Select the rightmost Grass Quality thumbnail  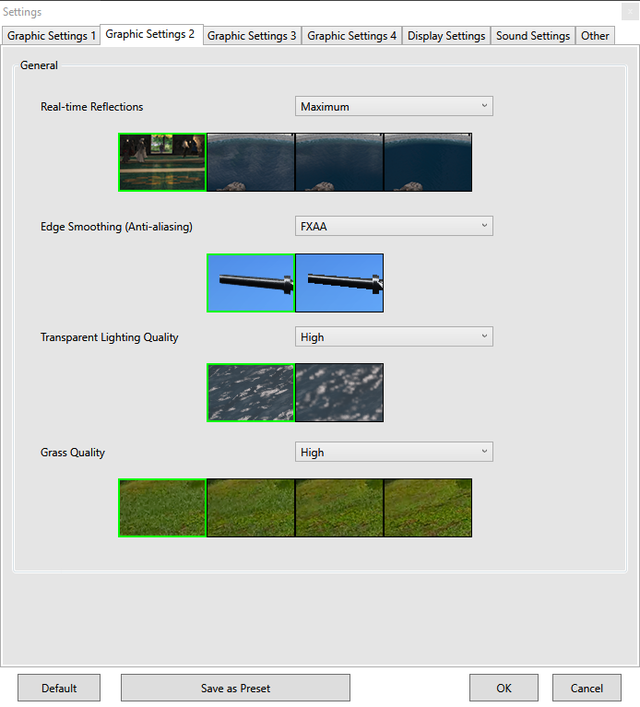click(428, 507)
